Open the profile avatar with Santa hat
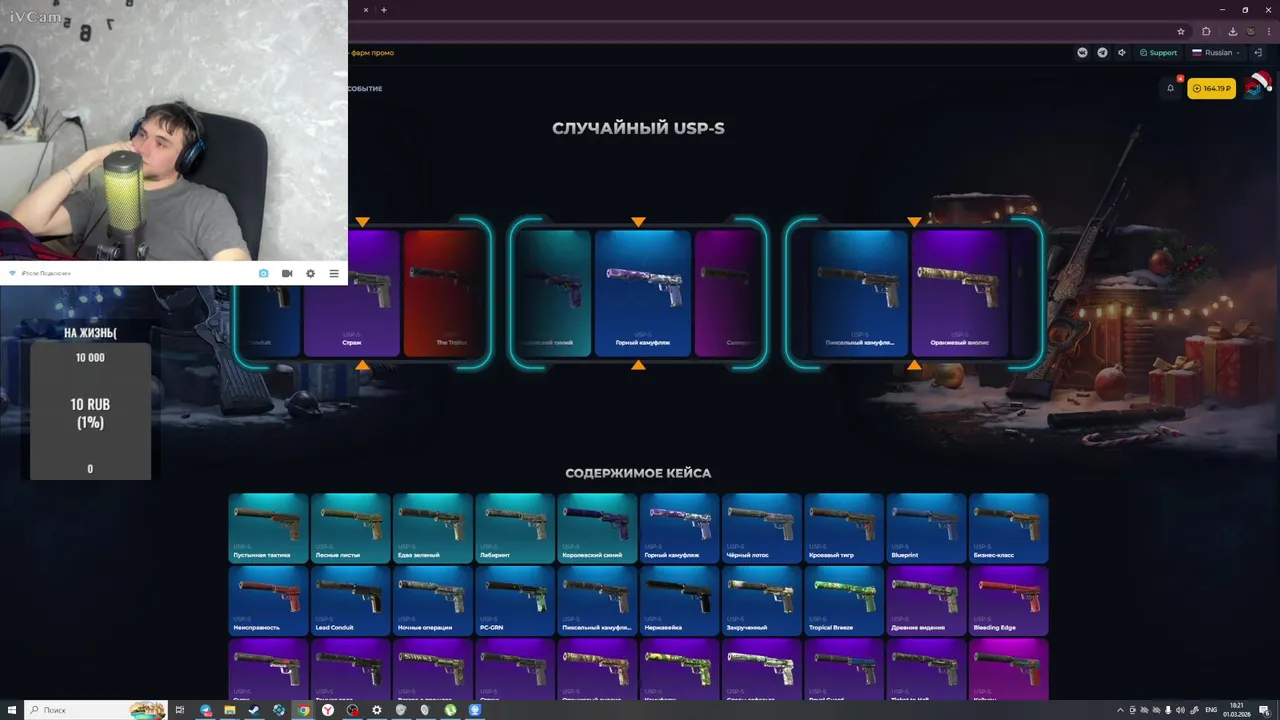 [x=1256, y=87]
